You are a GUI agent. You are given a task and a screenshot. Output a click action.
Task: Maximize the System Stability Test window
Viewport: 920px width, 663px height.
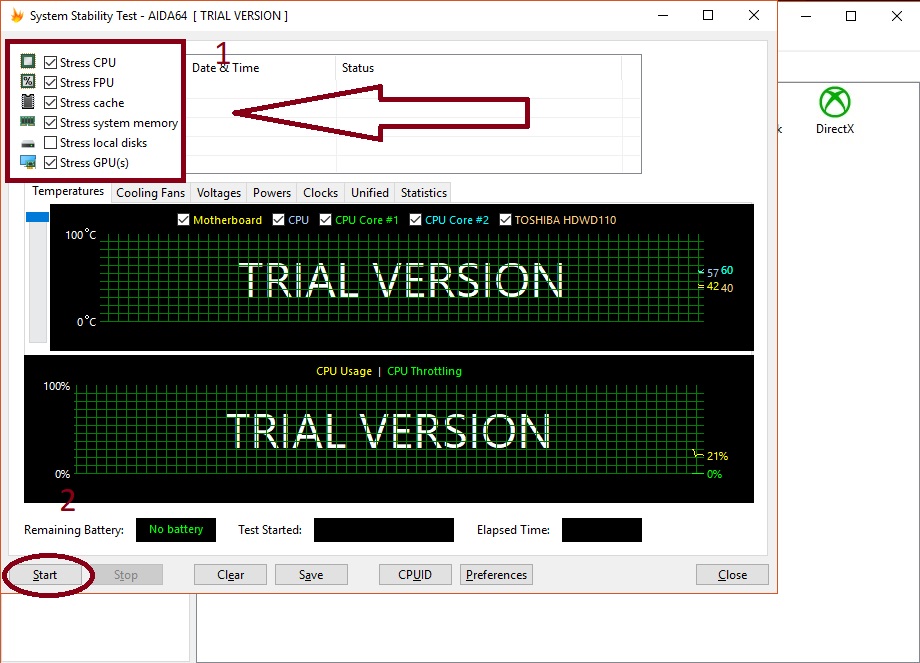pyautogui.click(x=708, y=15)
